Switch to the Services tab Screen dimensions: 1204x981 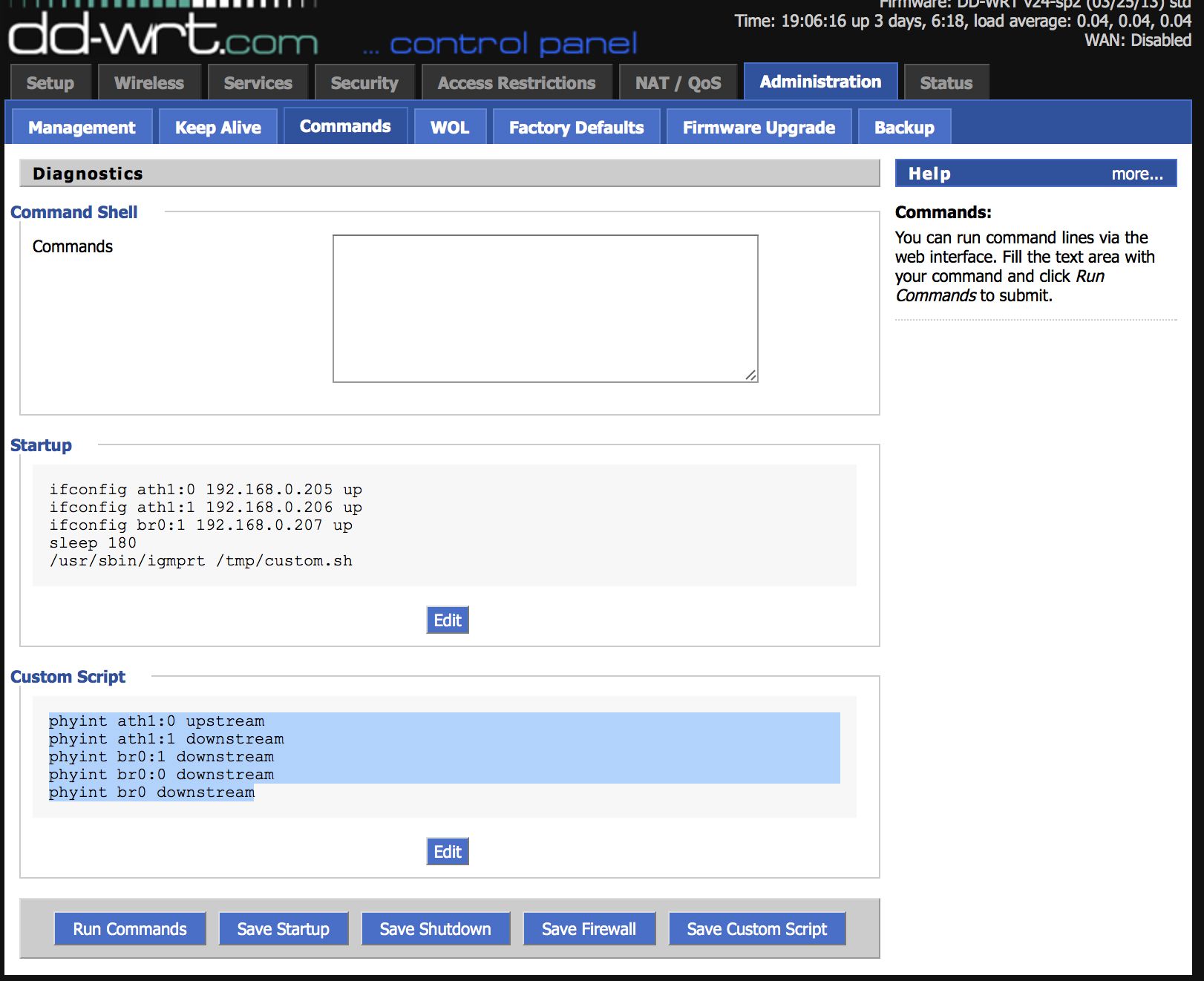[x=258, y=82]
